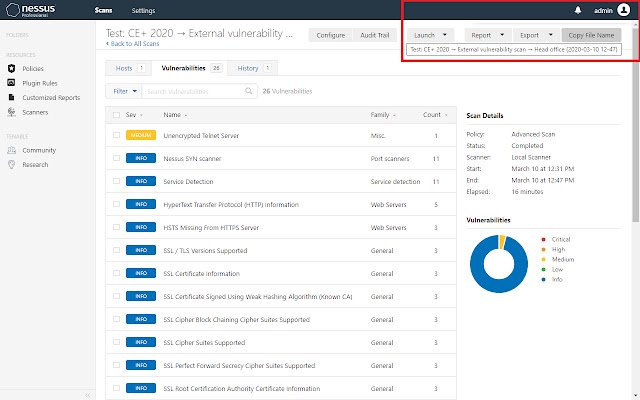
Task: Click the Customized Reports document icon
Action: (x=11, y=98)
